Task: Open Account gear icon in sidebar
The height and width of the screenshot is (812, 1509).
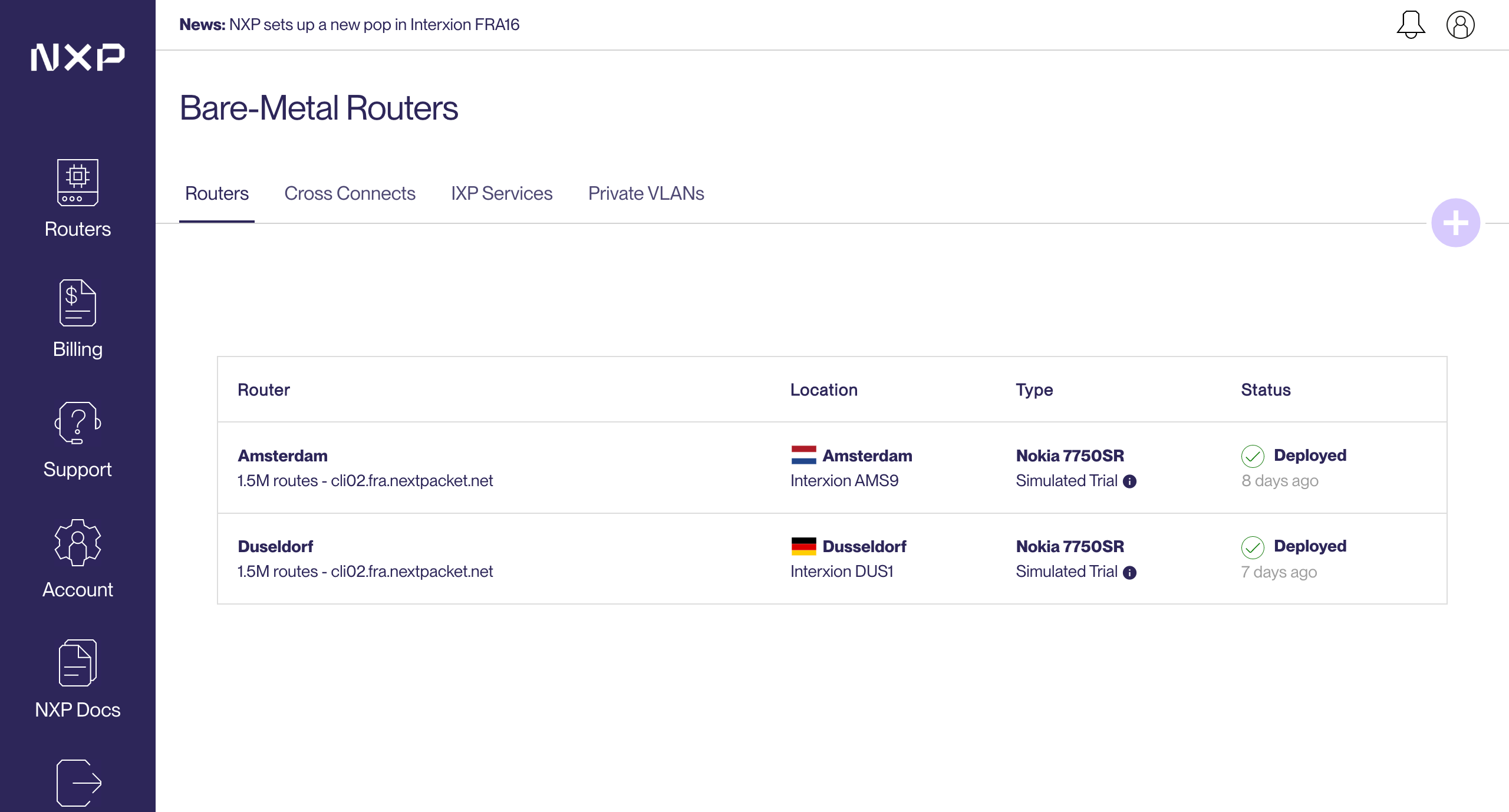Action: pos(78,543)
